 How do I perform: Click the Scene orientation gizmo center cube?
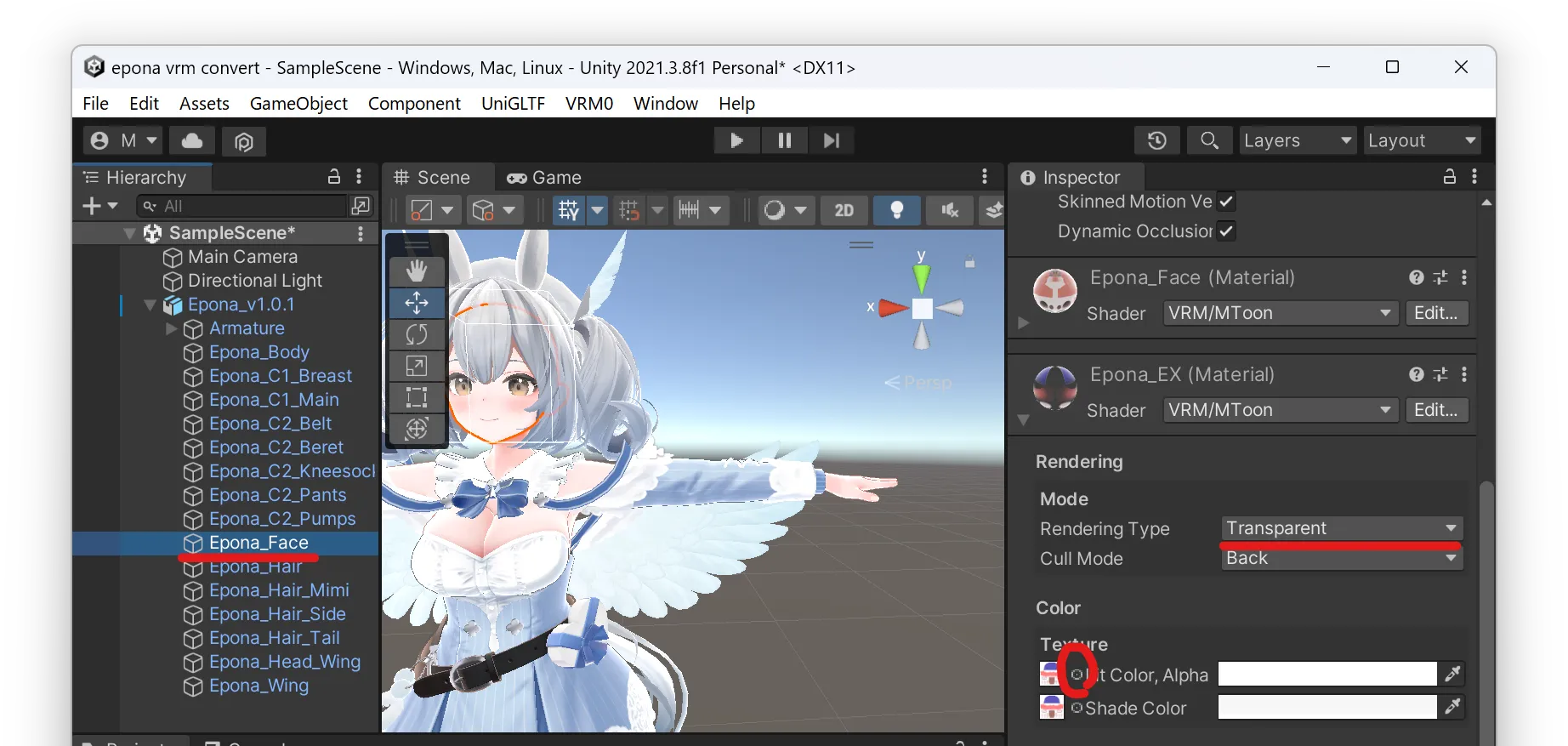pyautogui.click(x=922, y=308)
